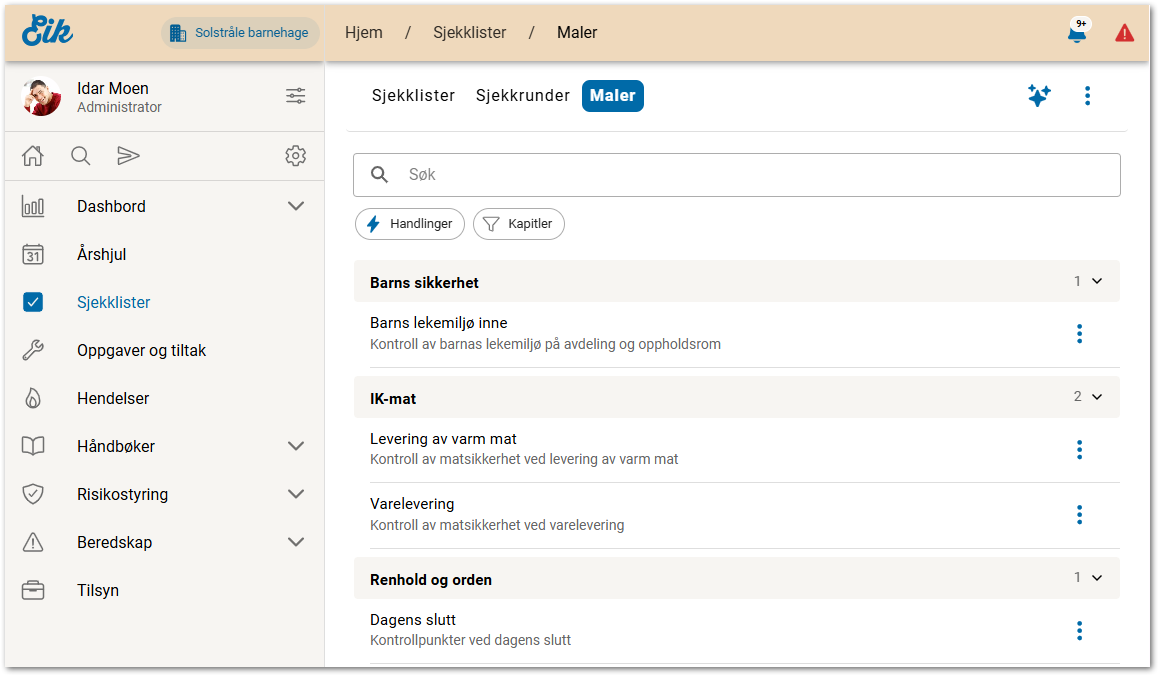Image resolution: width=1159 pixels, height=676 pixels.
Task: Click the paper plane send icon
Action: tap(128, 155)
